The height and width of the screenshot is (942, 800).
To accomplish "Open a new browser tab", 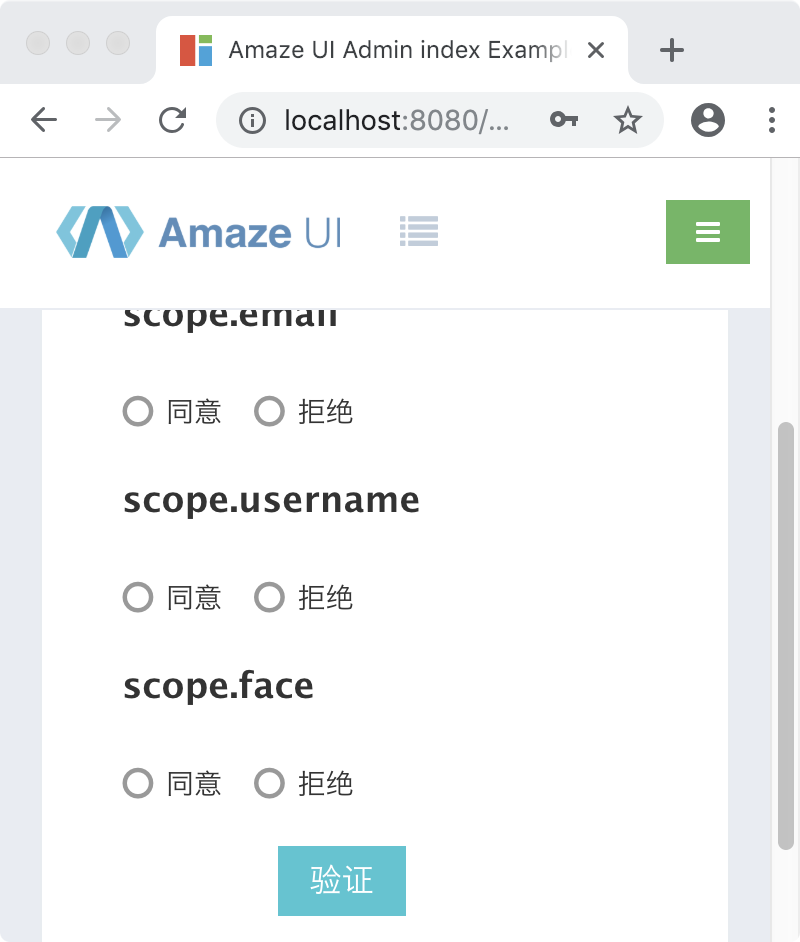I will 672,50.
